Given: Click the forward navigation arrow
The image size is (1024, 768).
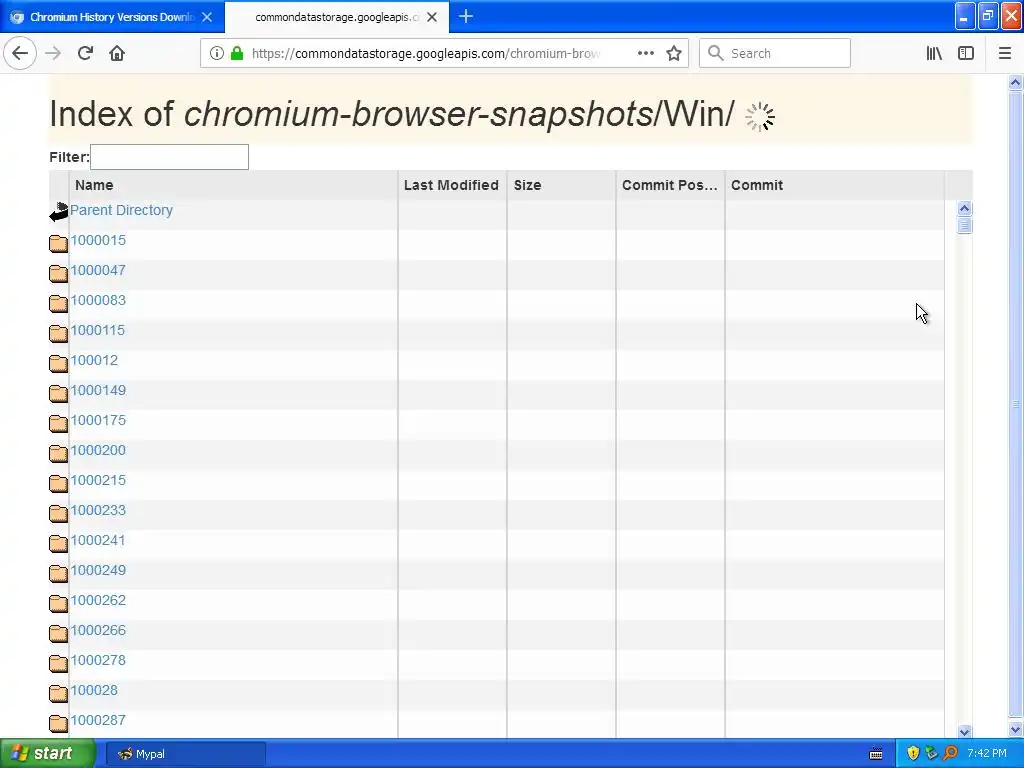Looking at the screenshot, I should [53, 53].
